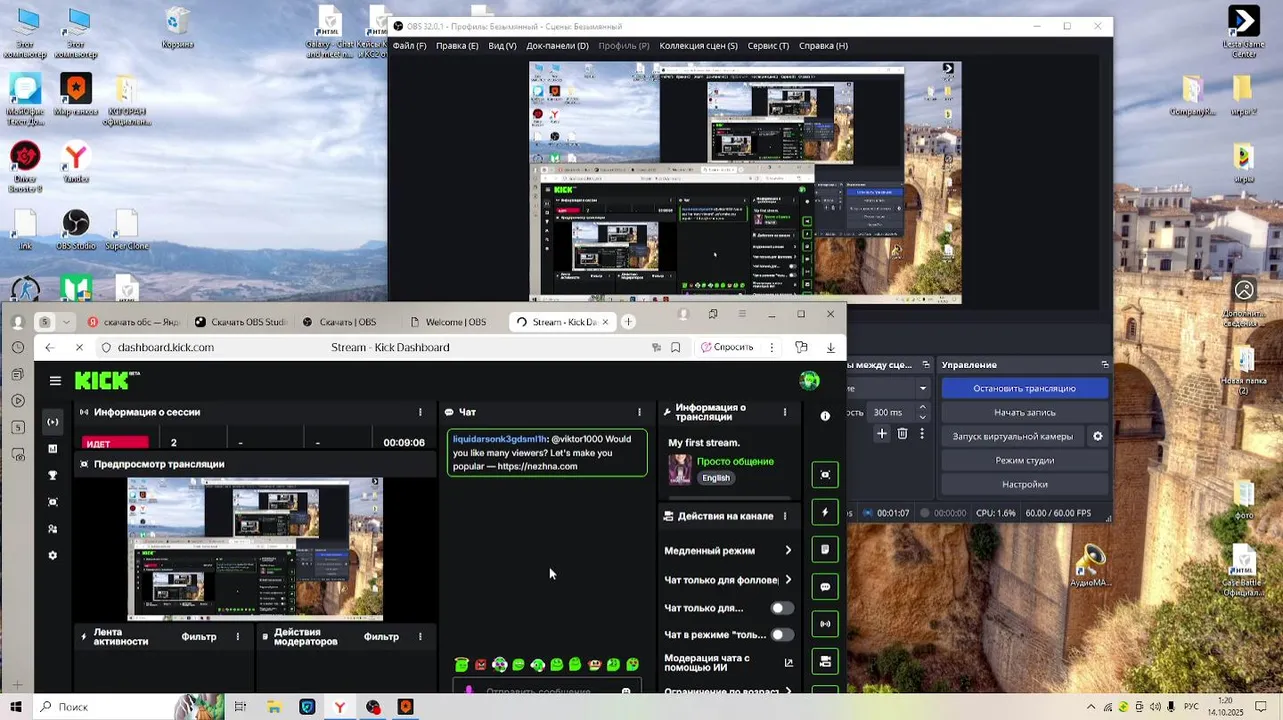1283x720 pixels.
Task: Open channel actions panel three-dot menu
Action: pyautogui.click(x=785, y=516)
